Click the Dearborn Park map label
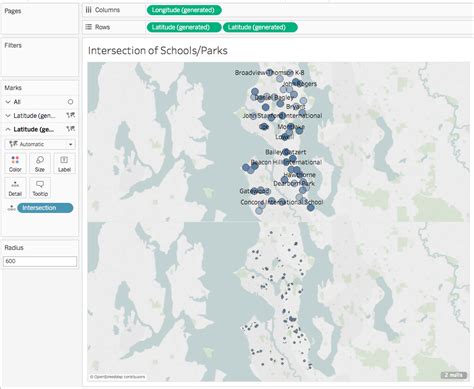Screen dimensions: 474x389 [294, 183]
